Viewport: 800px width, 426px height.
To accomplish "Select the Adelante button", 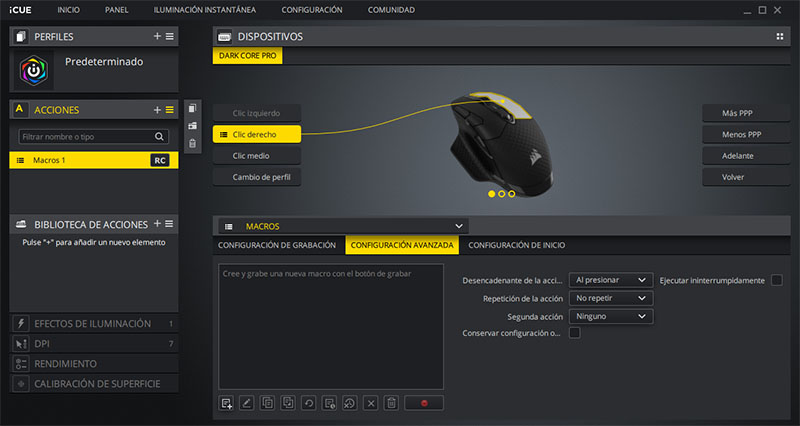I will [x=746, y=156].
